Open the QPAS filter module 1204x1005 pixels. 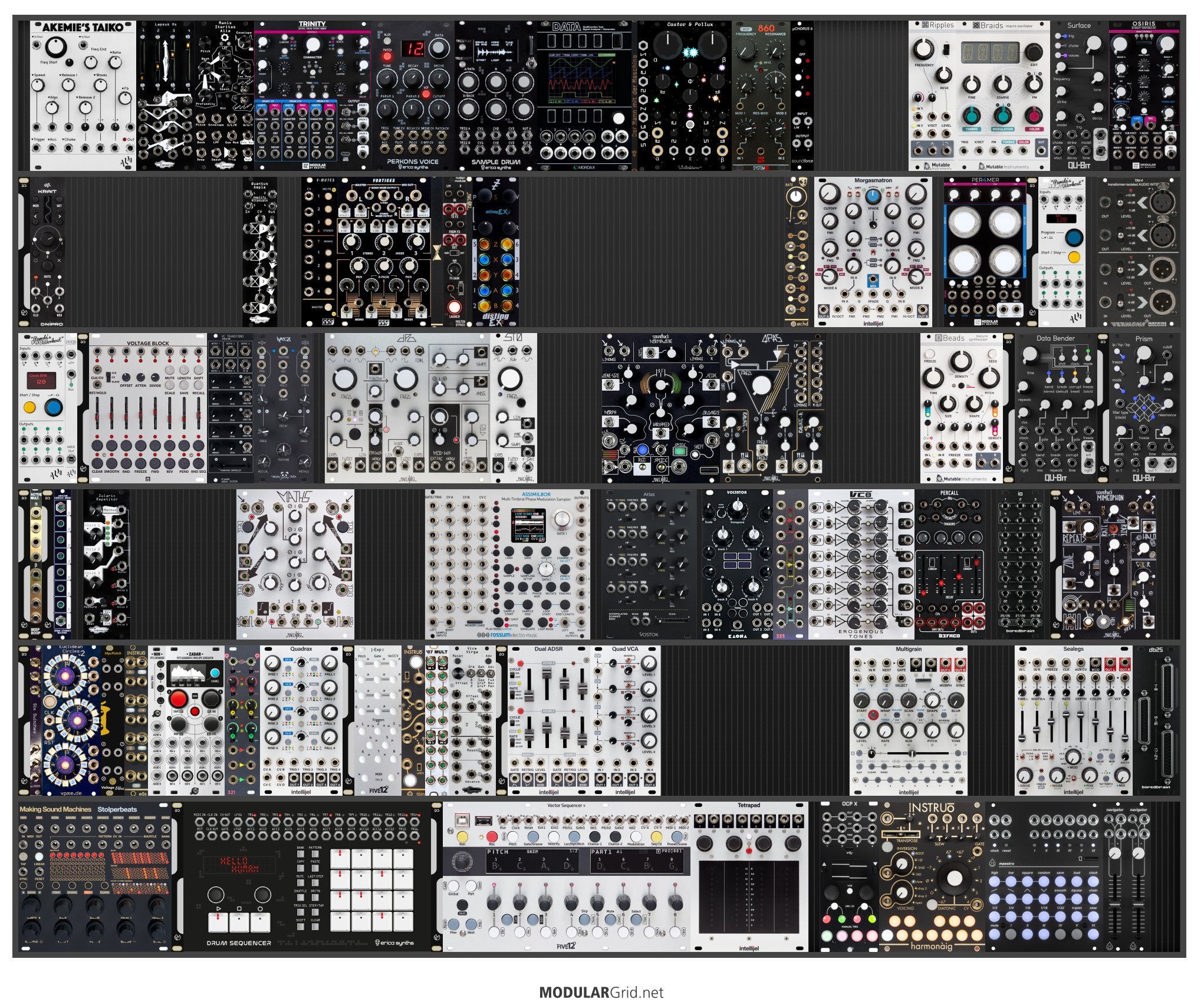(773, 408)
